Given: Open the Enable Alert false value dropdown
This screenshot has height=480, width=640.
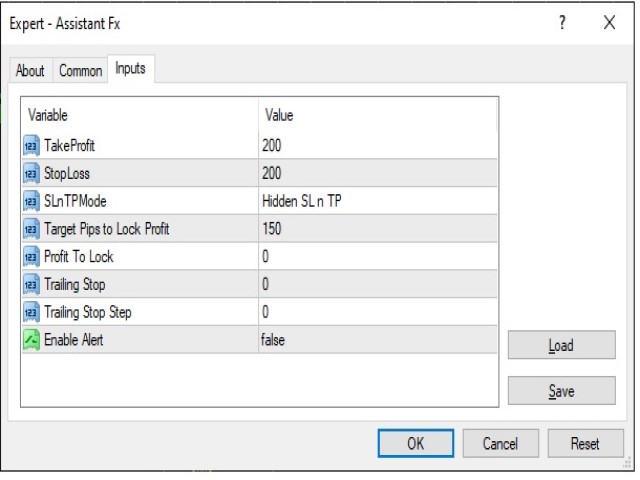Looking at the screenshot, I should (x=378, y=340).
